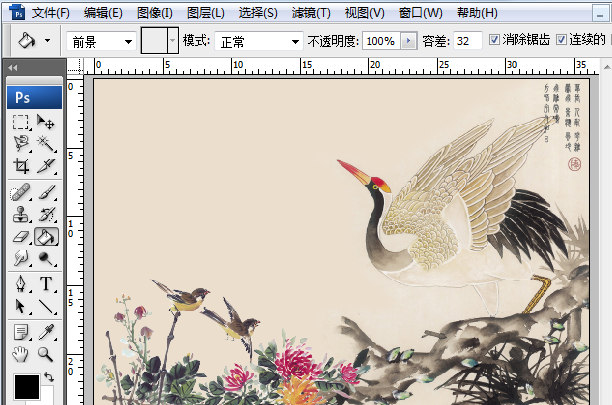Open the opacity slider arrow next to 100%
Screen dimensions: 612x405
[x=408, y=41]
